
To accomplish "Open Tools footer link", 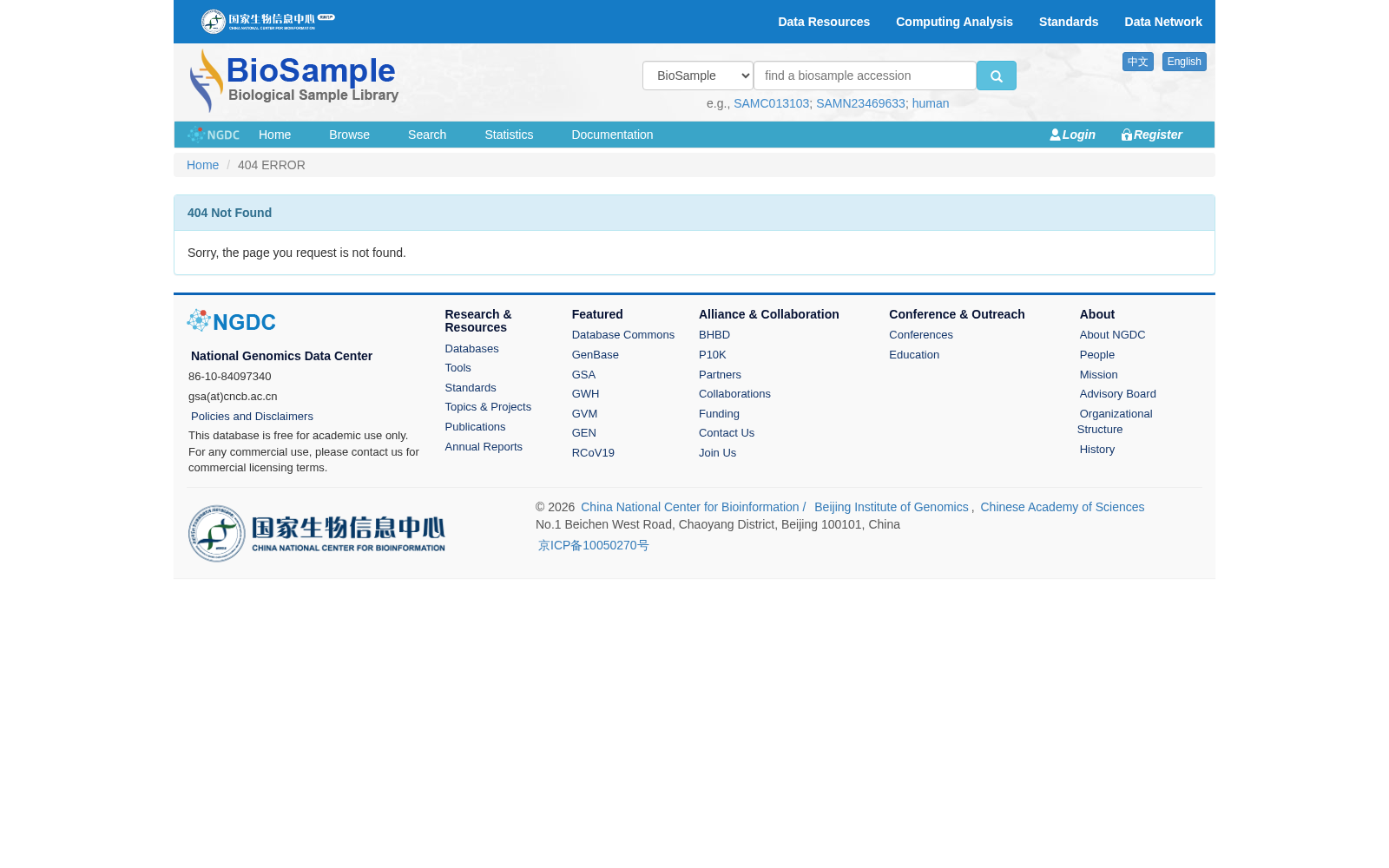I will pyautogui.click(x=458, y=368).
